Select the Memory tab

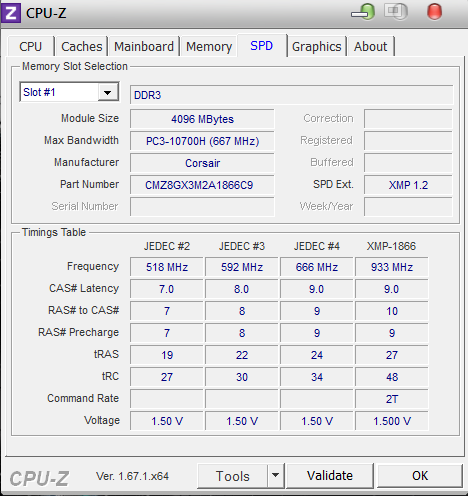click(209, 46)
